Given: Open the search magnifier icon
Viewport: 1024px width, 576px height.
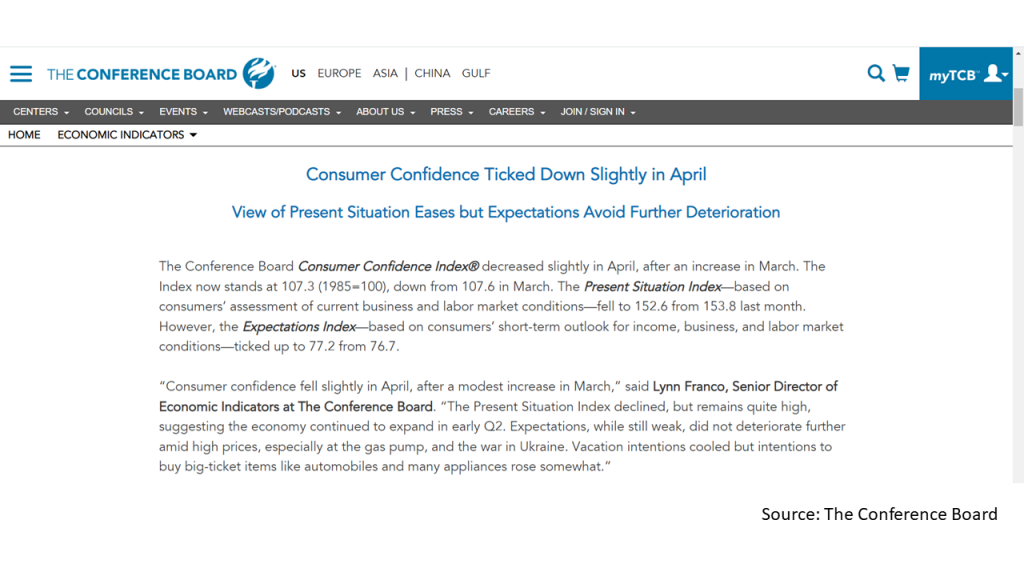Looking at the screenshot, I should tap(876, 73).
